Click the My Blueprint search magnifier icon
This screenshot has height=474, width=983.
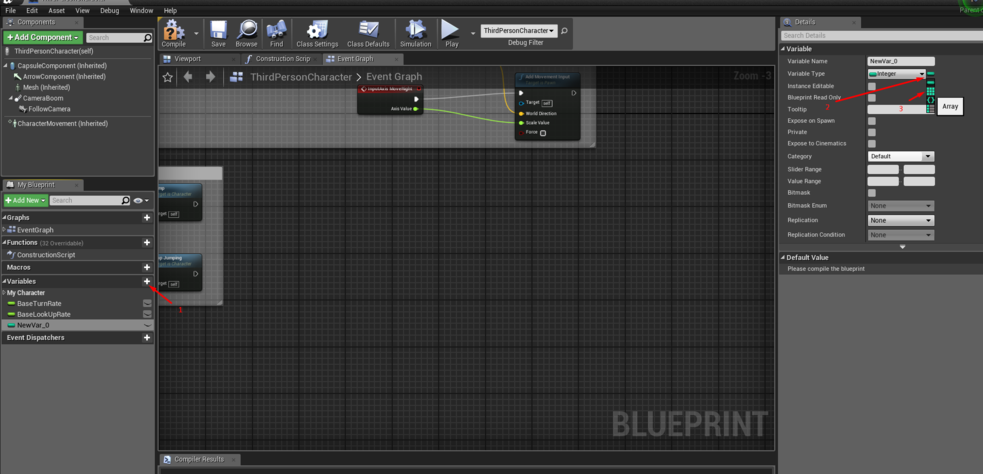126,201
